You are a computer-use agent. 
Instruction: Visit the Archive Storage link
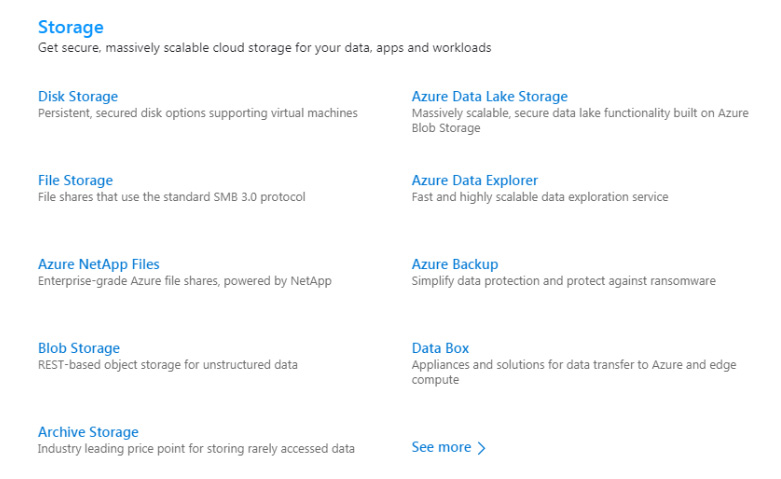click(x=88, y=432)
